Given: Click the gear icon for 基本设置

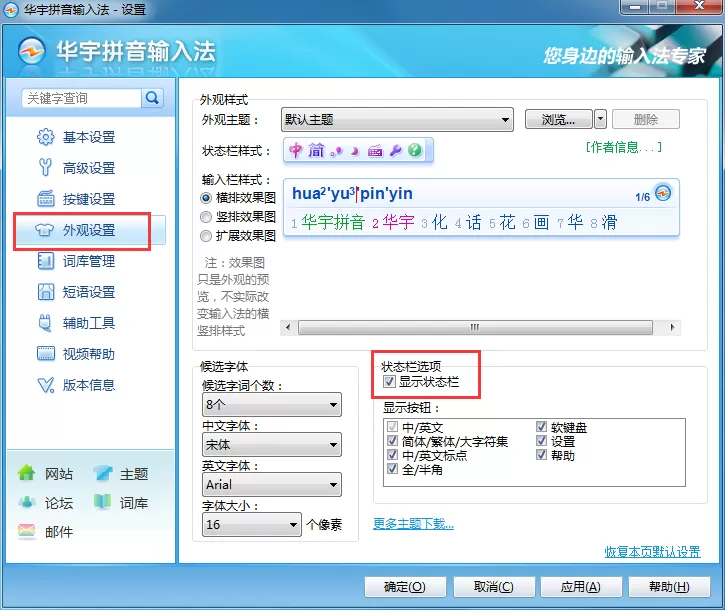Looking at the screenshot, I should pos(45,137).
